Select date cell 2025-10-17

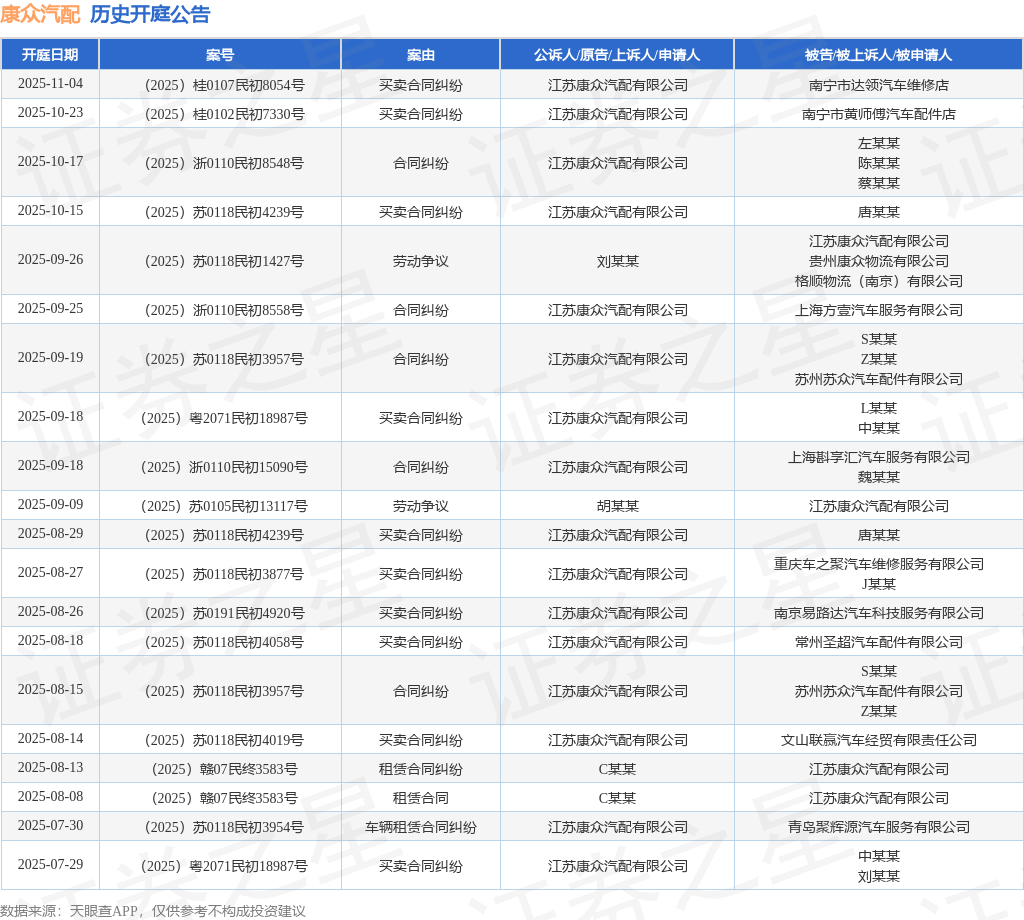pyautogui.click(x=50, y=162)
